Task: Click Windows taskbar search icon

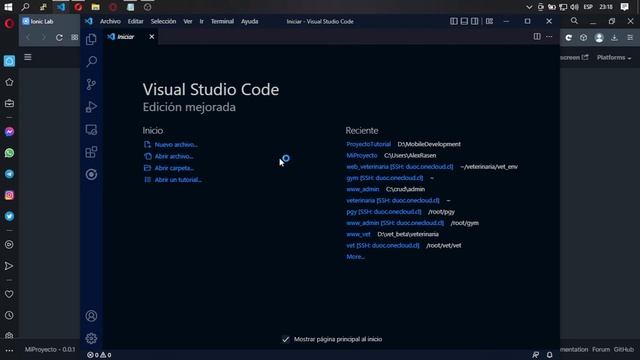Action: pyautogui.click(x=25, y=7)
